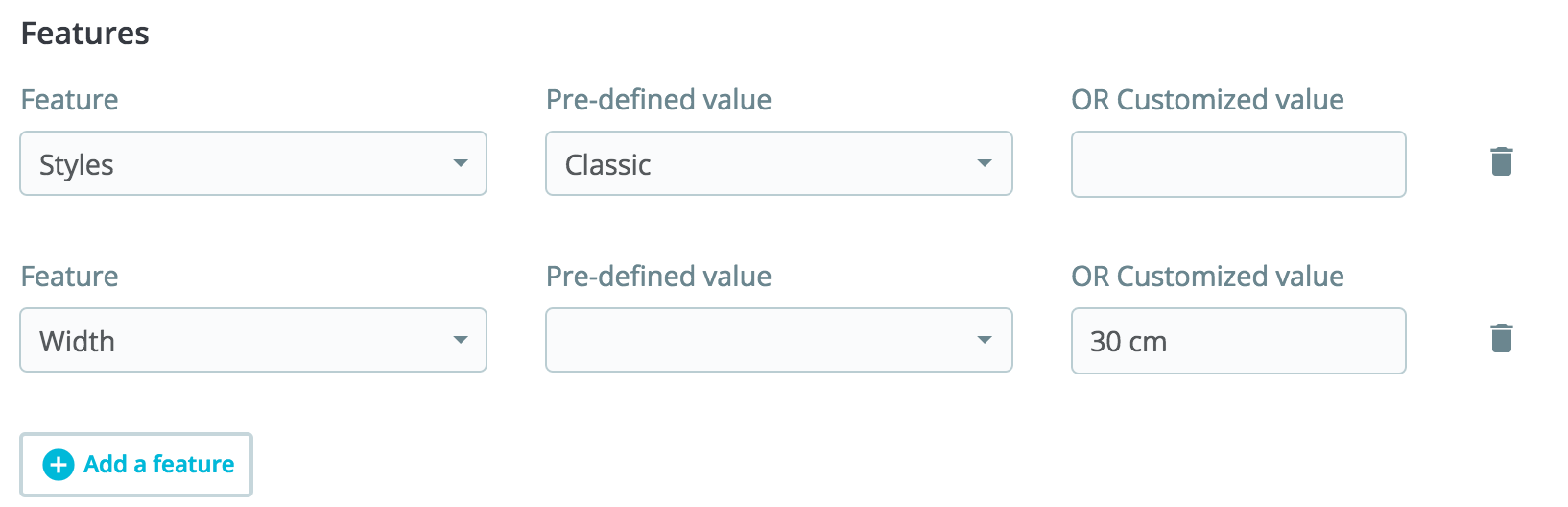The height and width of the screenshot is (507, 1568).
Task: Click the Pre-defined value label above Classic
Action: coord(658,100)
